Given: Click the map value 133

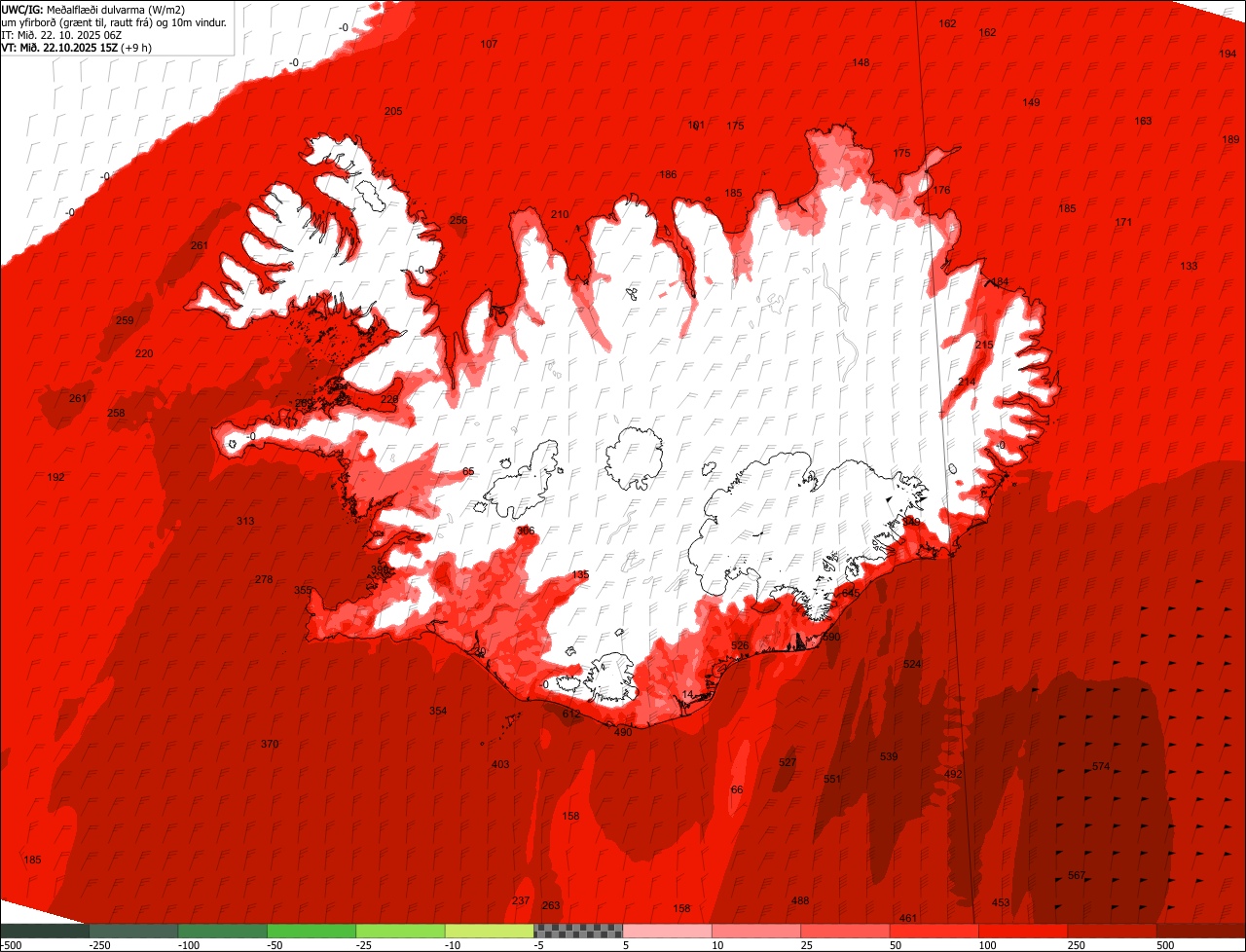Looking at the screenshot, I should 1189,267.
